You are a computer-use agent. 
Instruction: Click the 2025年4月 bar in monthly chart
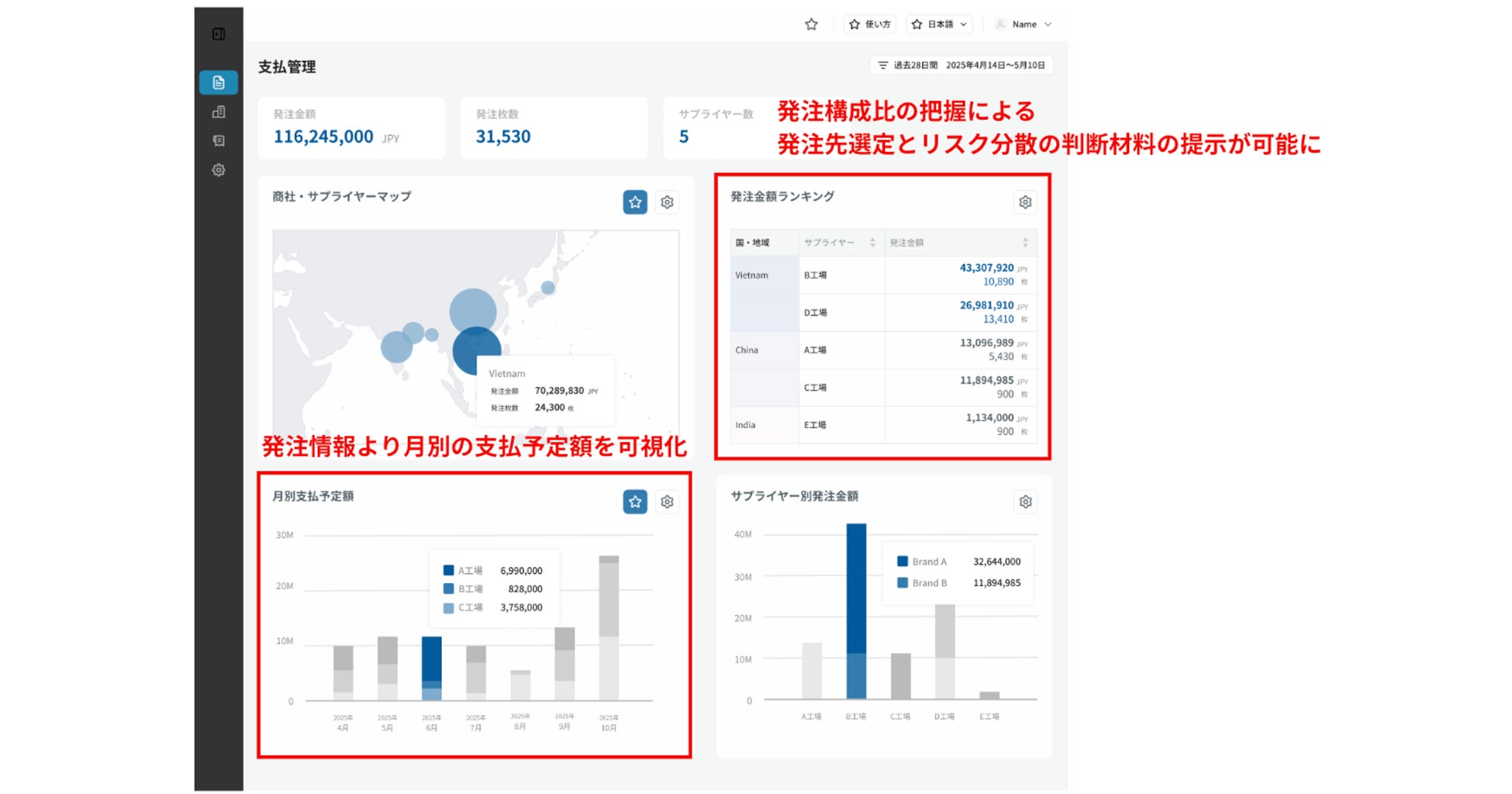pyautogui.click(x=343, y=673)
